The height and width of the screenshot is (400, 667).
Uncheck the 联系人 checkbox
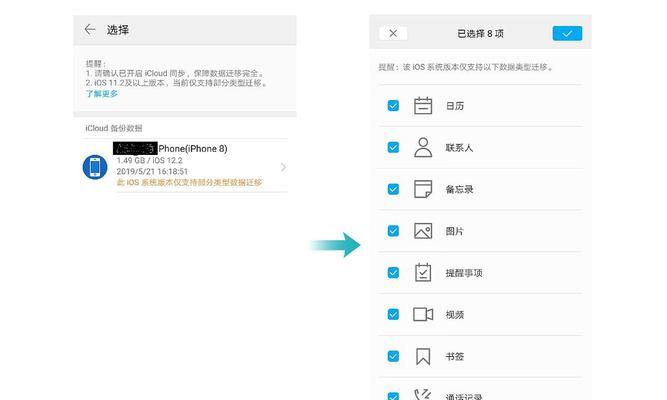tap(393, 147)
